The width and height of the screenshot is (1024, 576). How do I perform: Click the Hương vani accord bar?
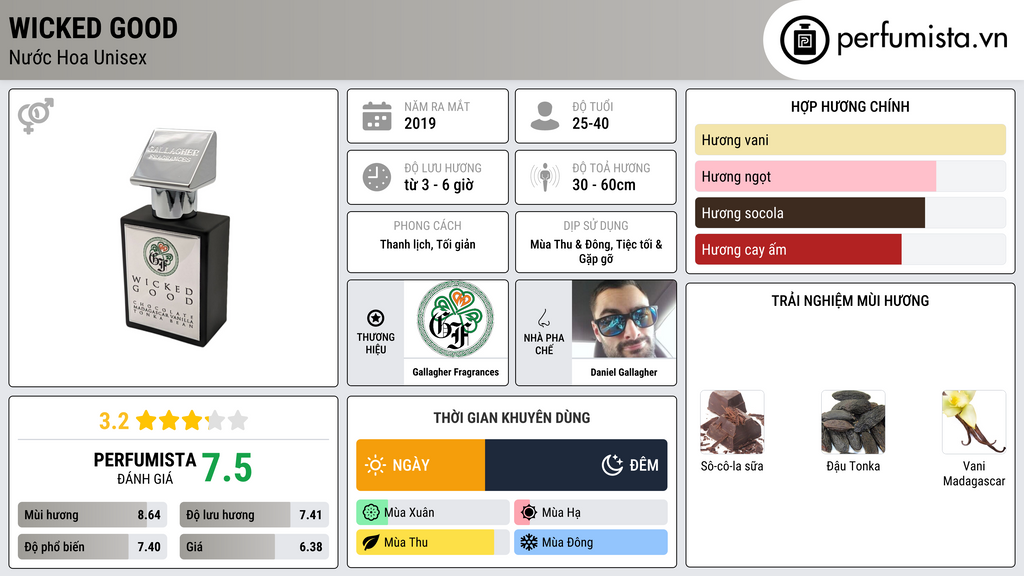[850, 140]
